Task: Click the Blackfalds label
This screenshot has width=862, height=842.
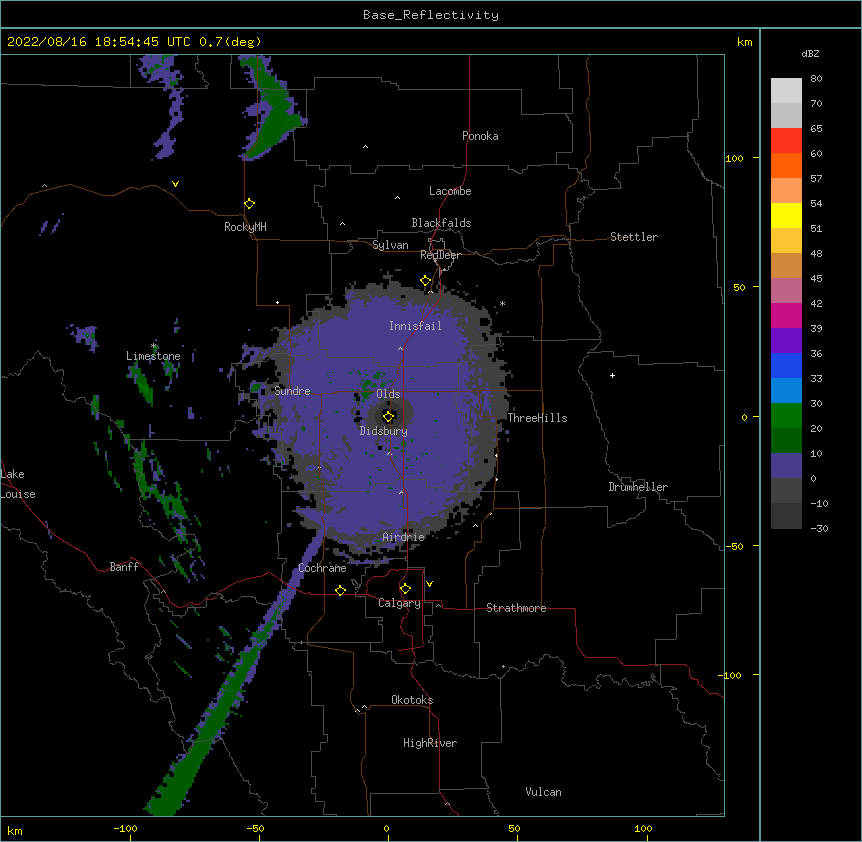Action: click(x=441, y=223)
